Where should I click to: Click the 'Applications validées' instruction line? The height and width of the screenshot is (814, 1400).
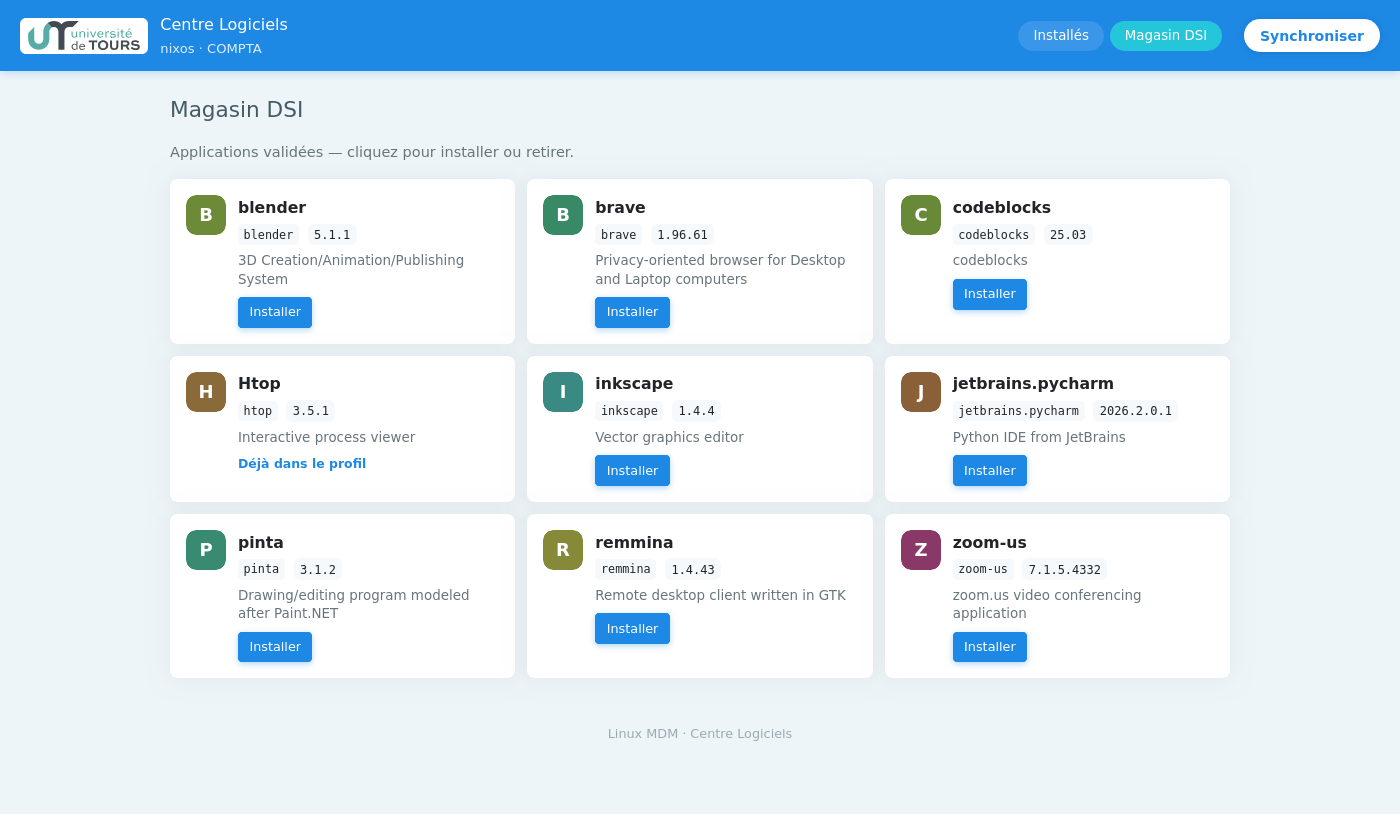tap(372, 152)
